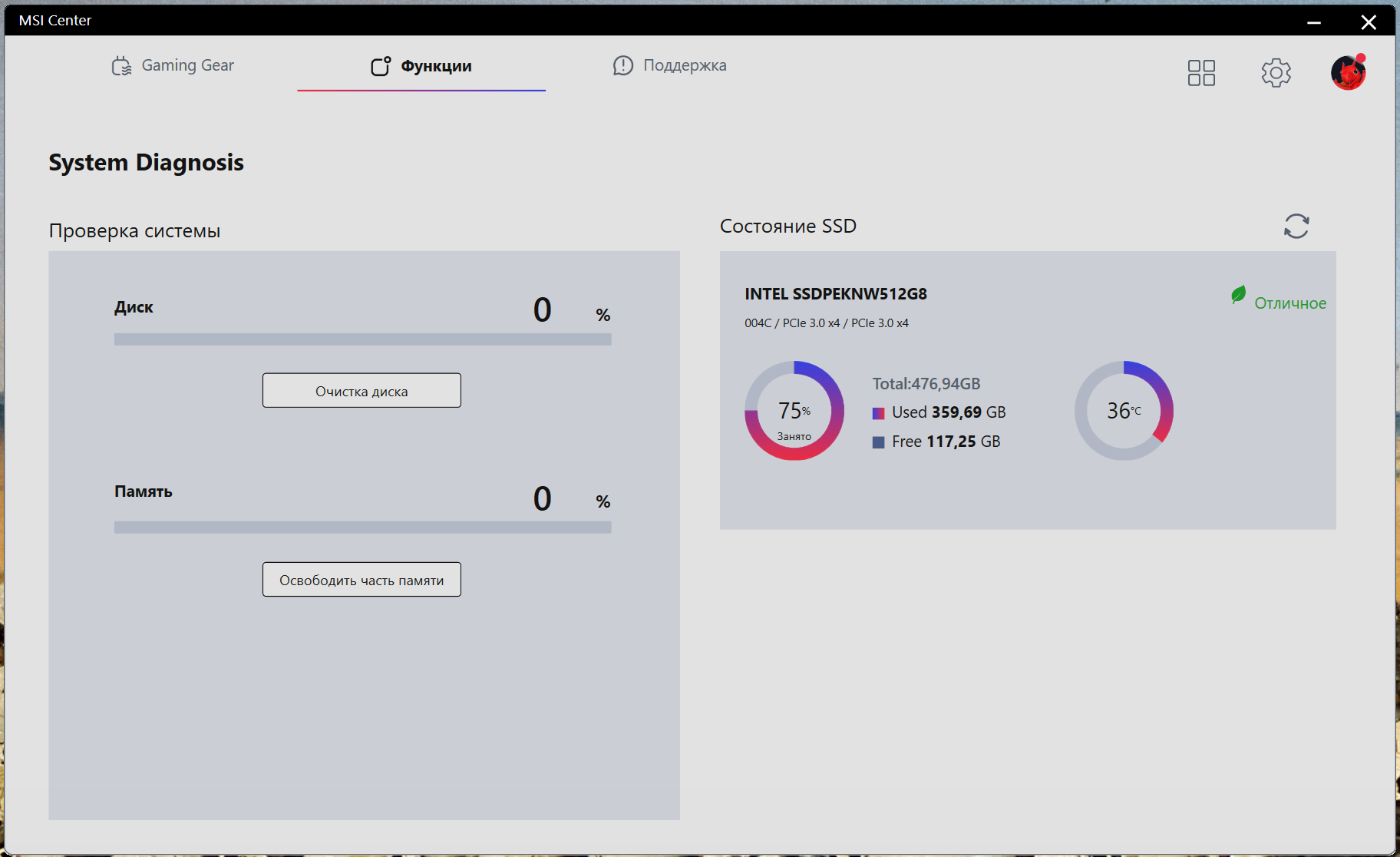The height and width of the screenshot is (857, 1400).
Task: Click the 36°C temperature gauge
Action: click(1124, 411)
